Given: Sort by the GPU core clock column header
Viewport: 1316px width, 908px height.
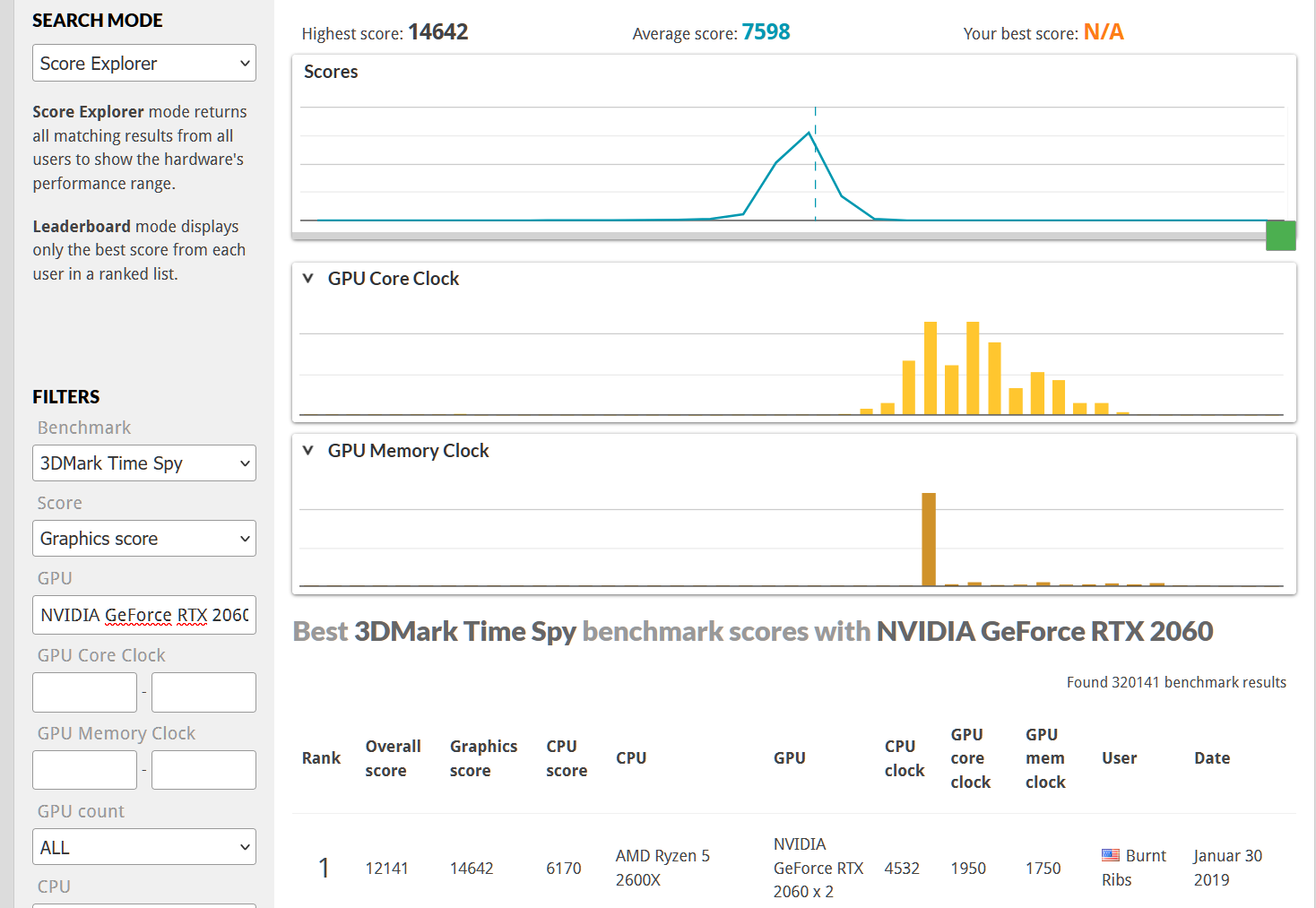Looking at the screenshot, I should (x=970, y=758).
